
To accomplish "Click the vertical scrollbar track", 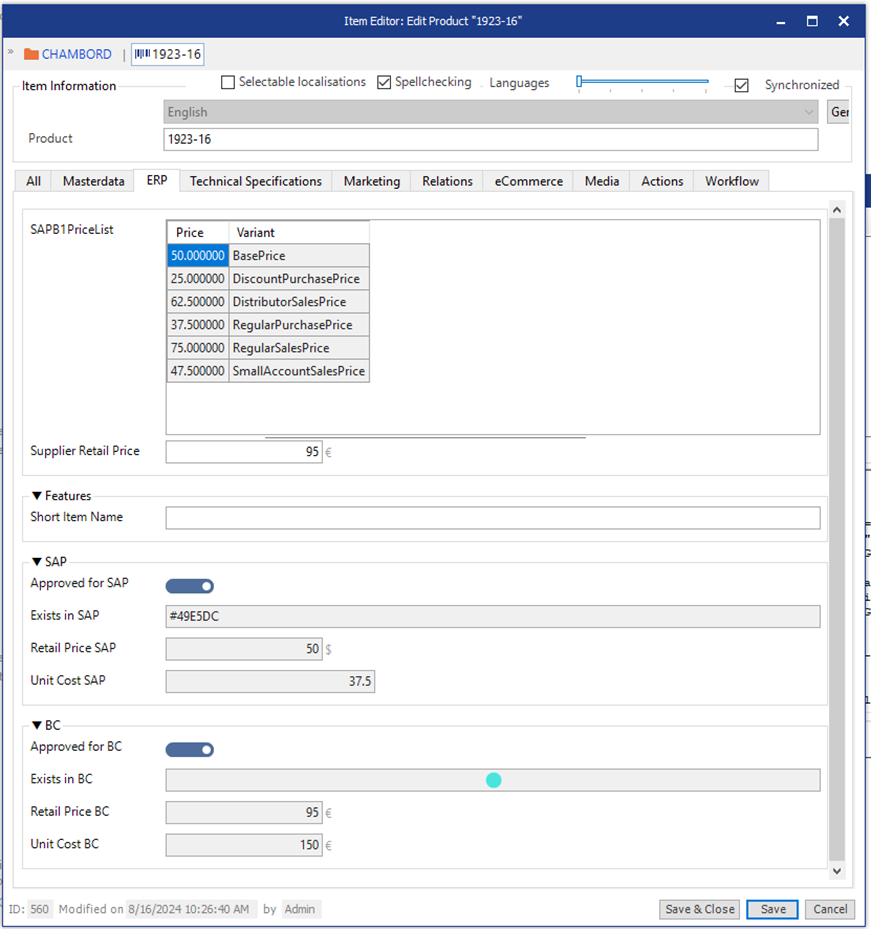I will pos(837,539).
